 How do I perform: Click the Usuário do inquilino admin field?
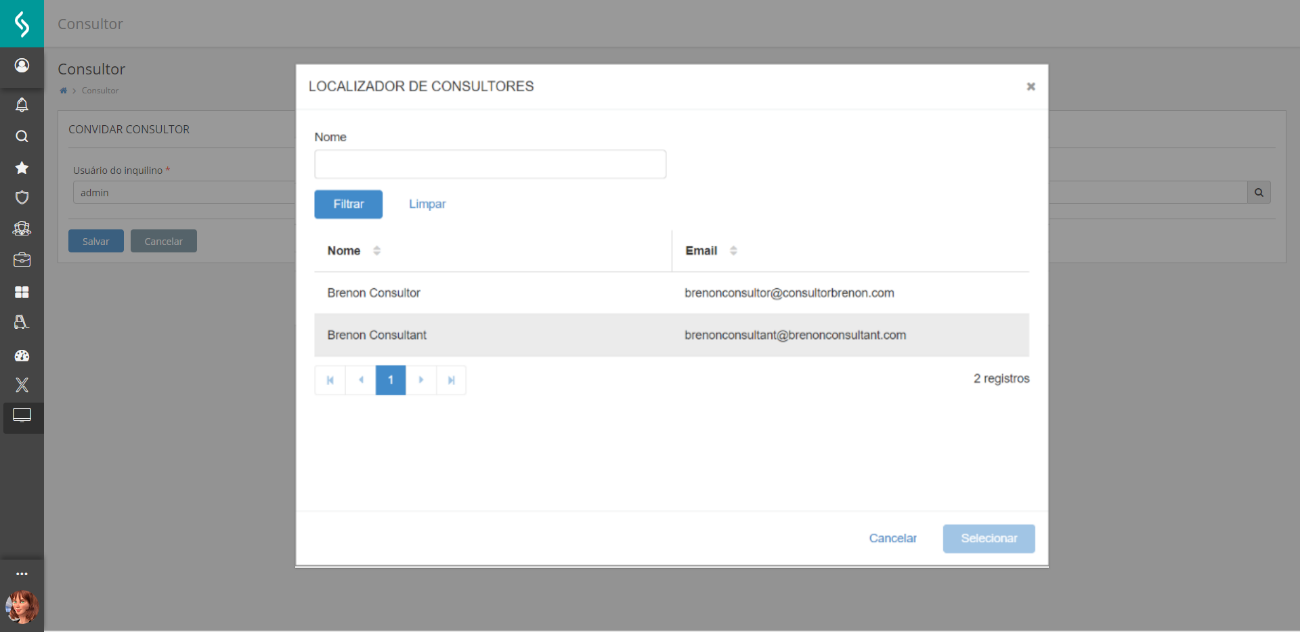point(184,192)
